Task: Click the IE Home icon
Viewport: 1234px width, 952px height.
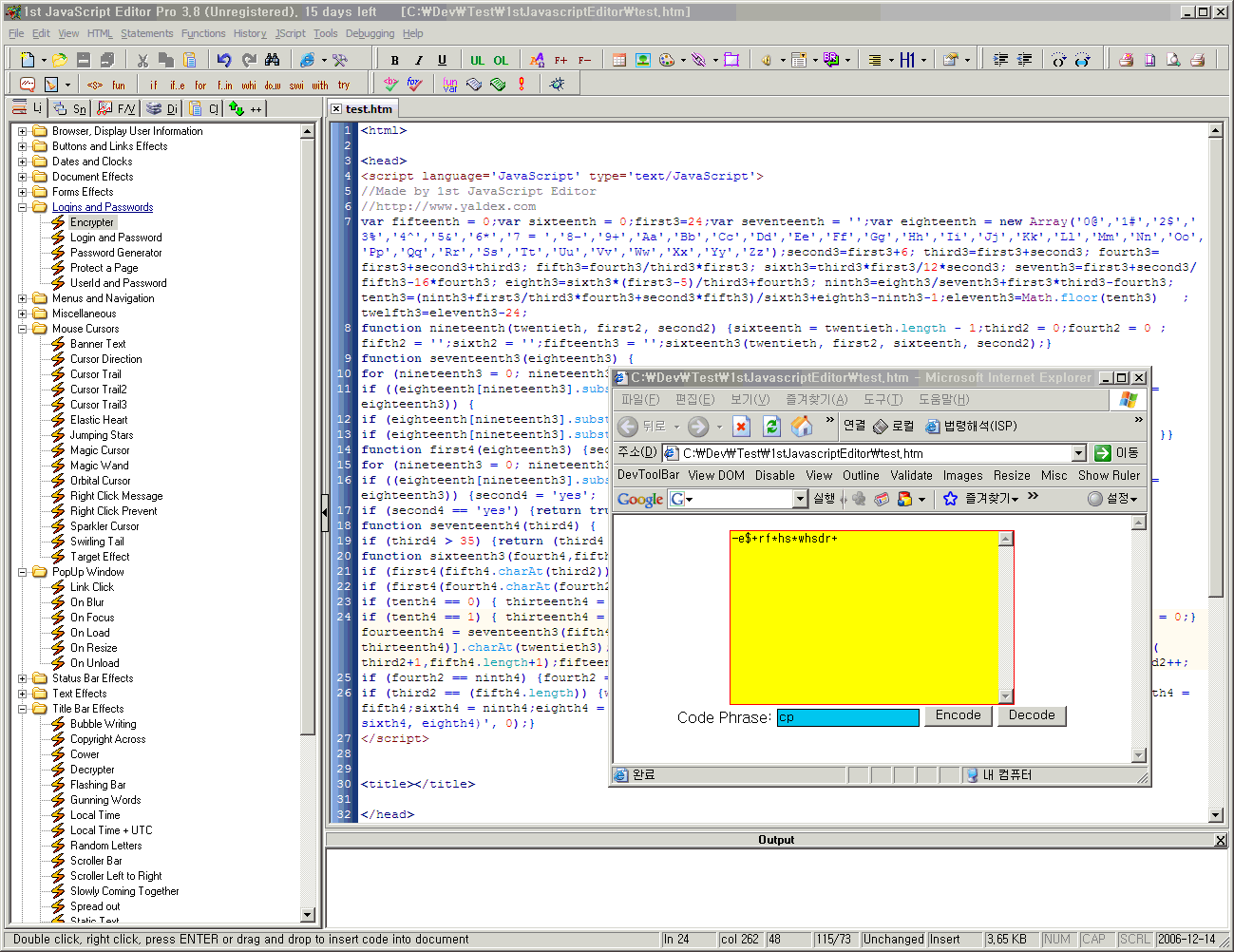Action: click(x=802, y=426)
